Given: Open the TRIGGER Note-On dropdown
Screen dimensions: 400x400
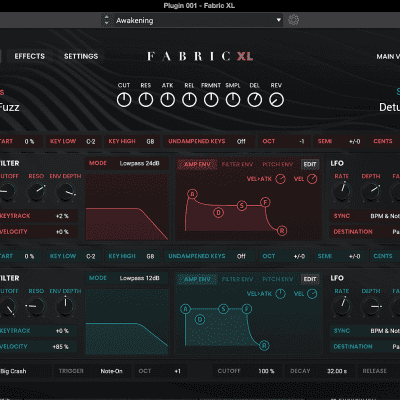Looking at the screenshot, I should [x=92, y=371].
